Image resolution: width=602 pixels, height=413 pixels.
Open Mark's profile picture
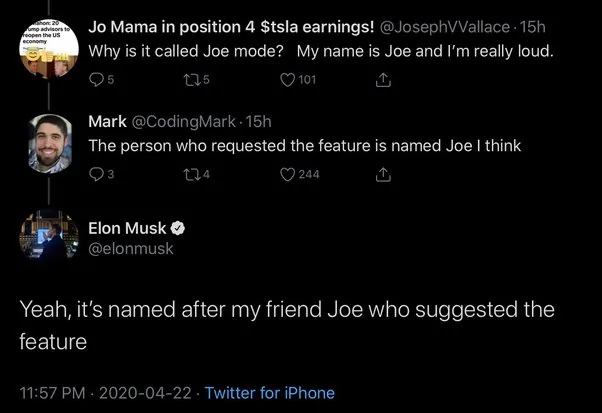click(x=50, y=144)
